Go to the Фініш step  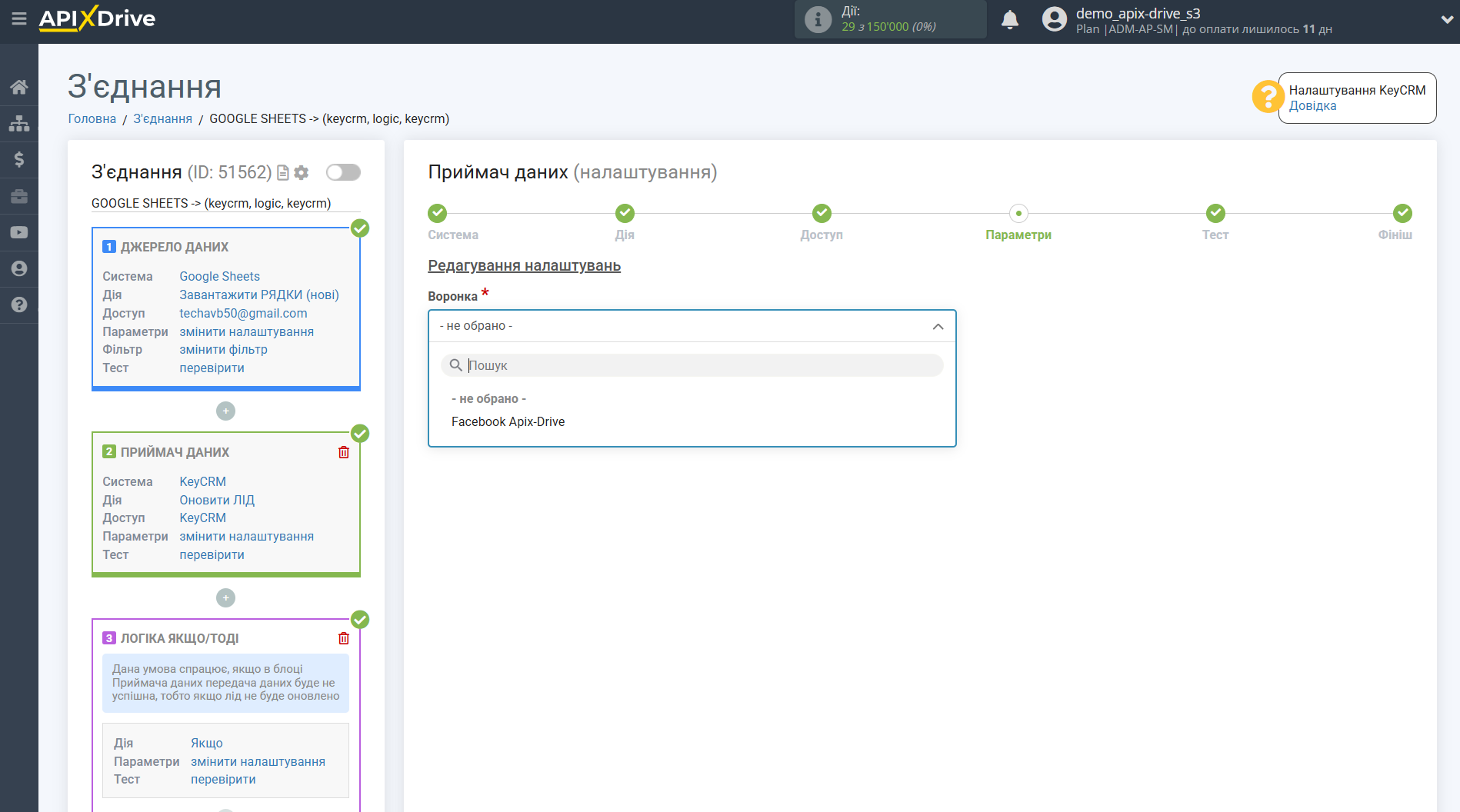pyautogui.click(x=1402, y=213)
